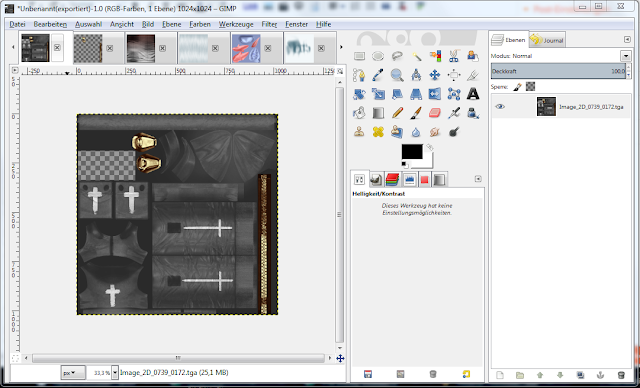Image resolution: width=640 pixels, height=388 pixels.
Task: Toggle lock alpha channel checkerboard icon
Action: click(x=530, y=86)
